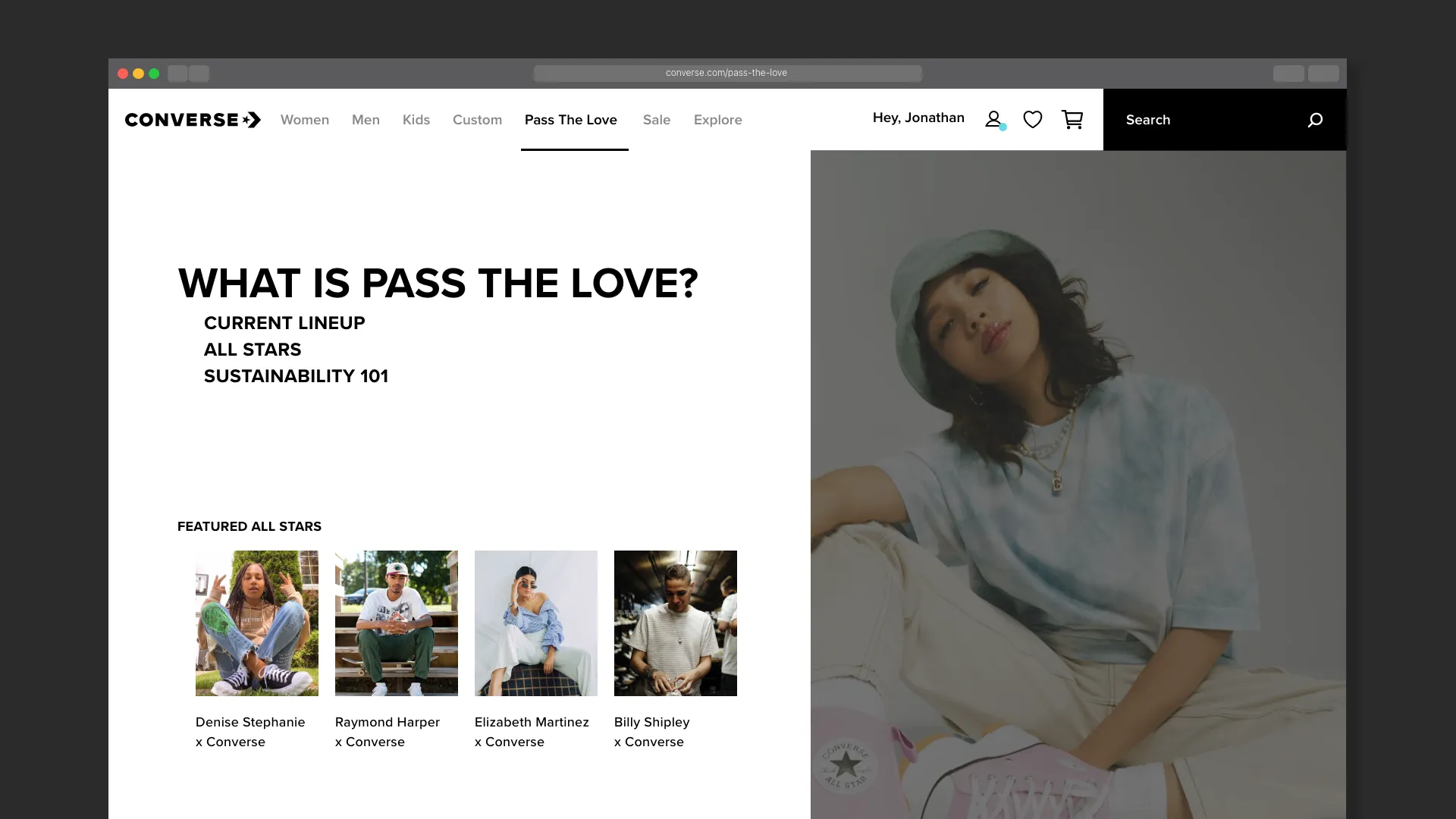This screenshot has width=1456, height=819.
Task: Click the green maximize window button
Action: (154, 74)
